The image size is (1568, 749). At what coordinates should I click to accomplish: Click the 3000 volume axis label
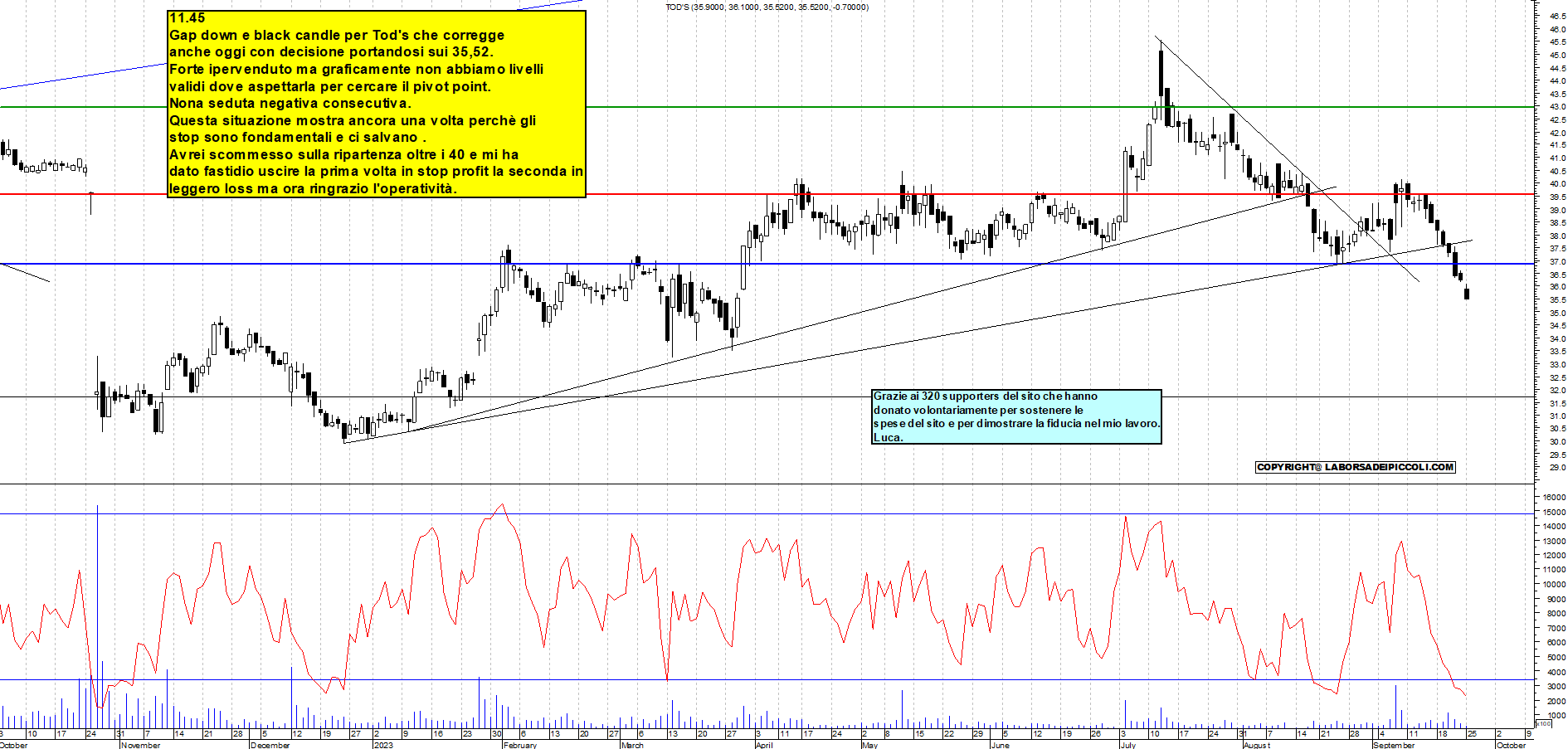tap(1556, 687)
